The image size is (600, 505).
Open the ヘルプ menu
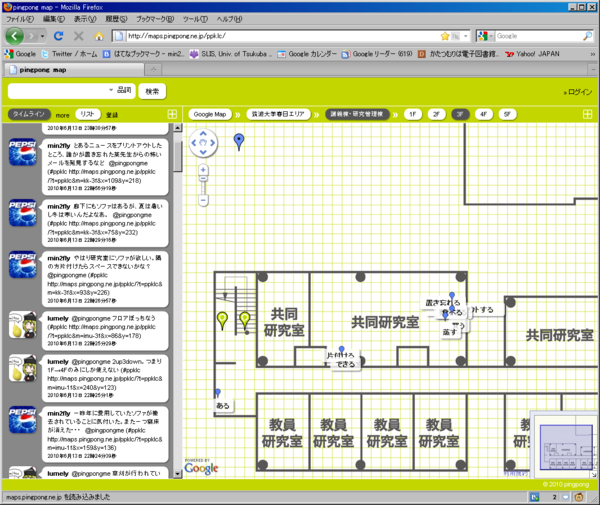tap(229, 19)
